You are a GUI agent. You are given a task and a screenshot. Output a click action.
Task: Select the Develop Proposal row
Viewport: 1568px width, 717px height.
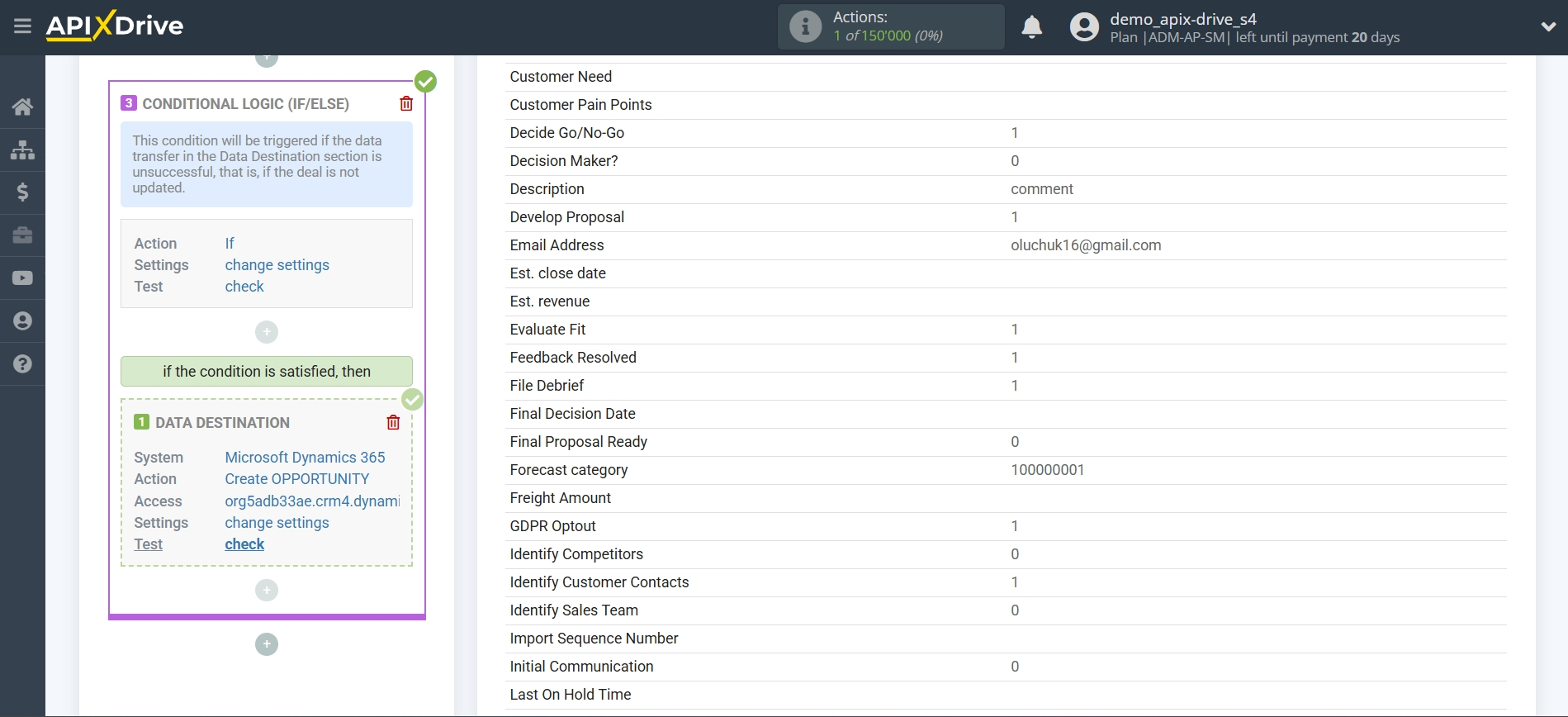click(x=1006, y=217)
